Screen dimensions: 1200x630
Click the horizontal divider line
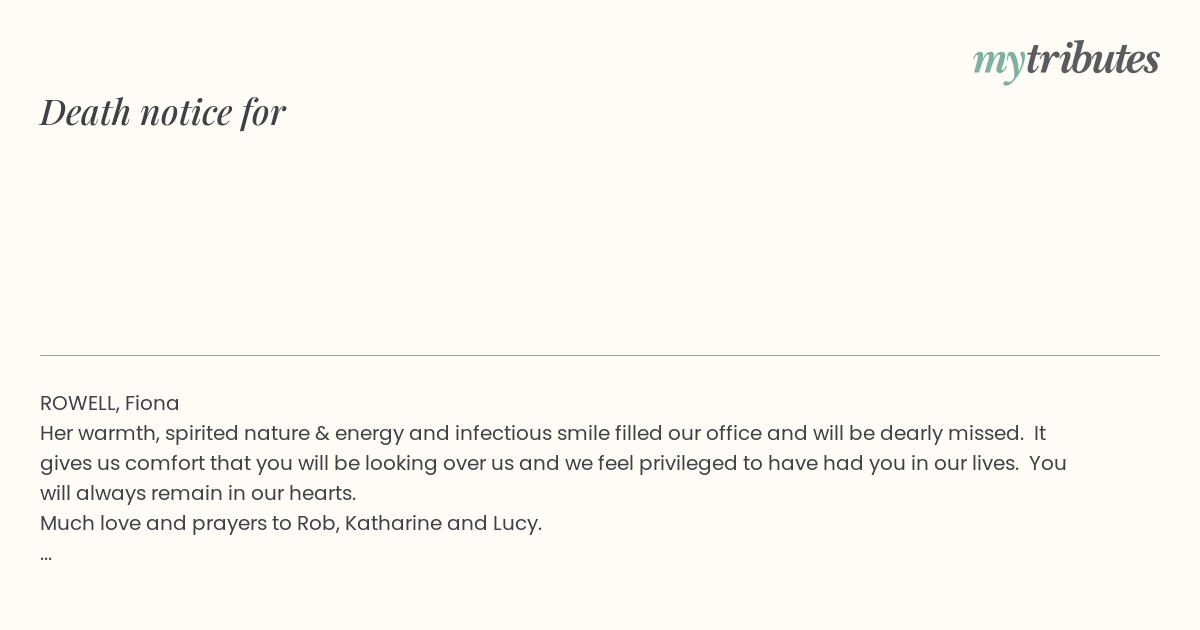600,355
